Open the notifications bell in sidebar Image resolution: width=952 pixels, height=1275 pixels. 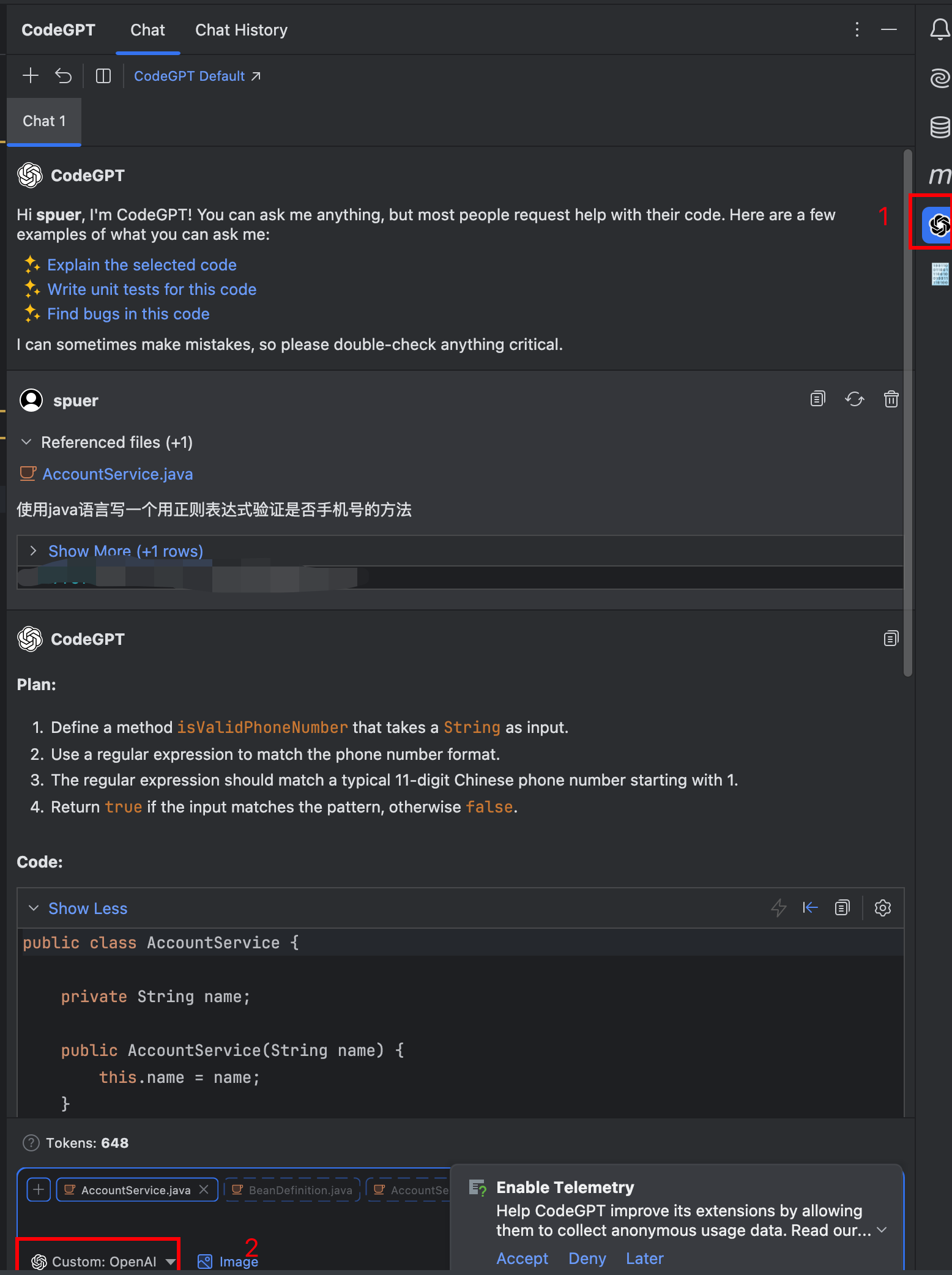940,29
